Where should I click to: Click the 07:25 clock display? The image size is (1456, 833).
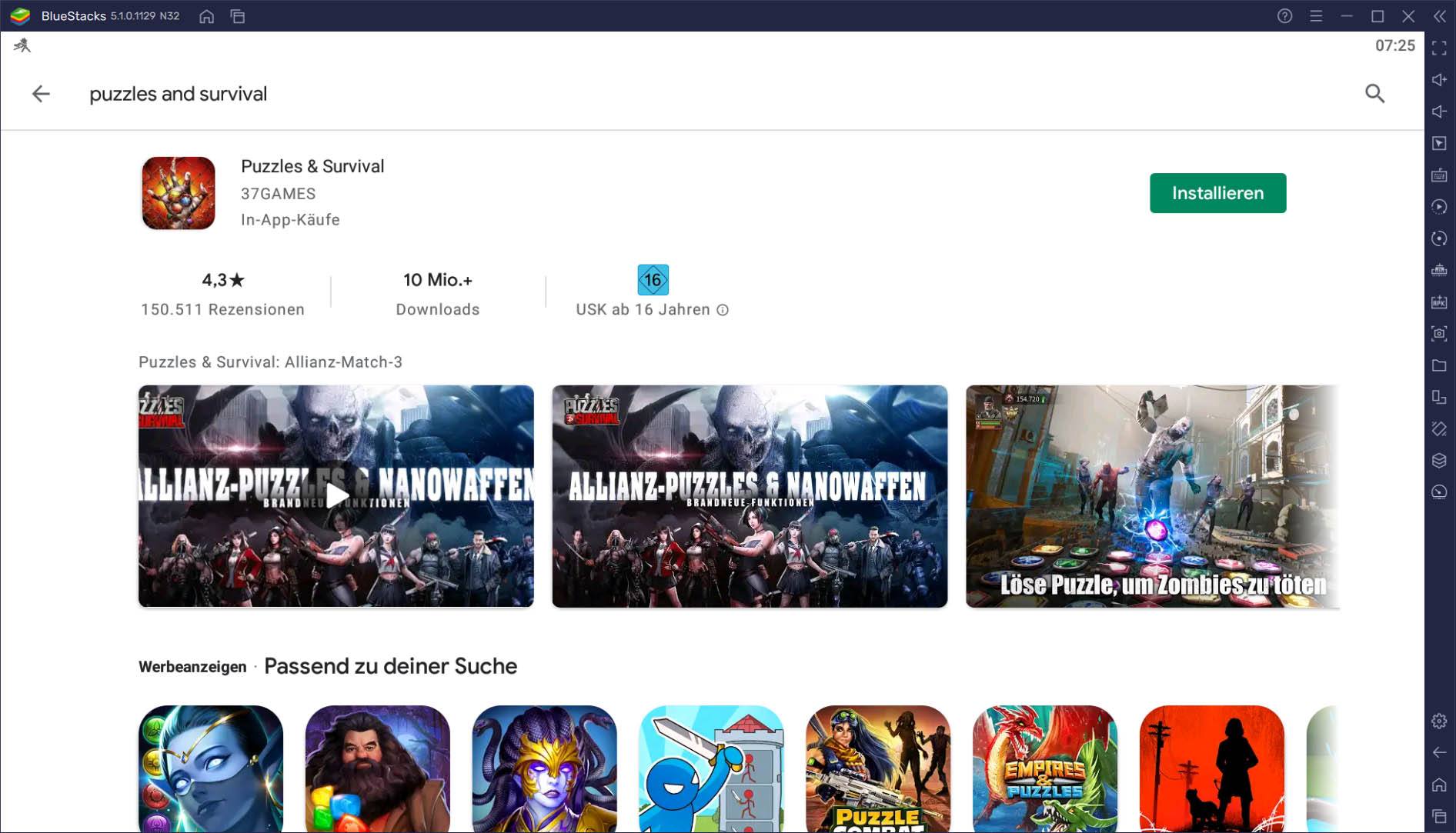point(1395,45)
